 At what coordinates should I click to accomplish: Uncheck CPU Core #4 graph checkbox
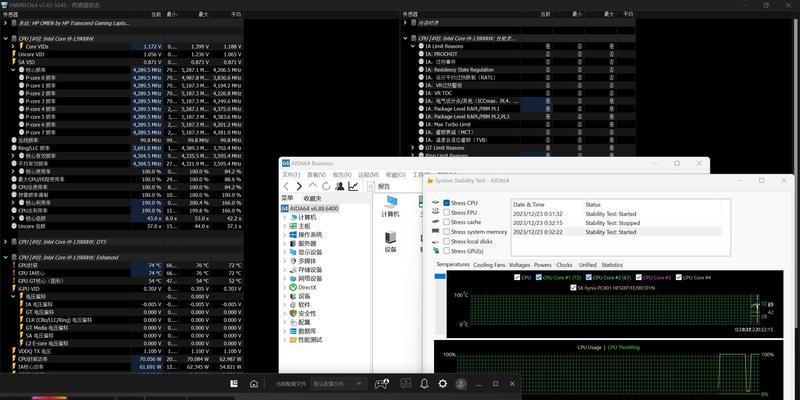click(x=679, y=278)
